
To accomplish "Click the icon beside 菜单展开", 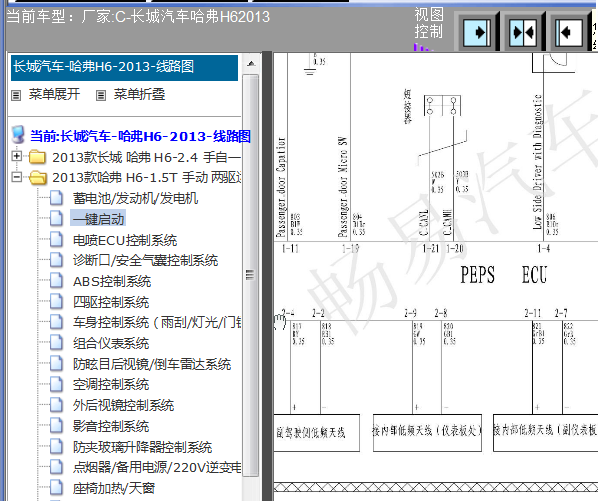I will (16, 95).
